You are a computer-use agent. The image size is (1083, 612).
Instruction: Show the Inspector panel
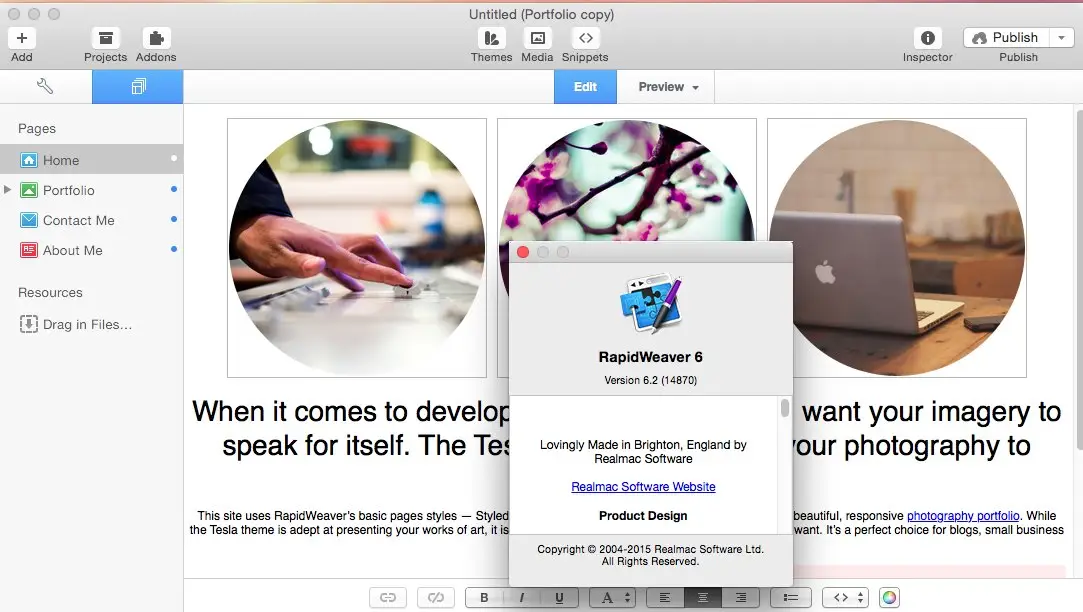click(x=928, y=38)
